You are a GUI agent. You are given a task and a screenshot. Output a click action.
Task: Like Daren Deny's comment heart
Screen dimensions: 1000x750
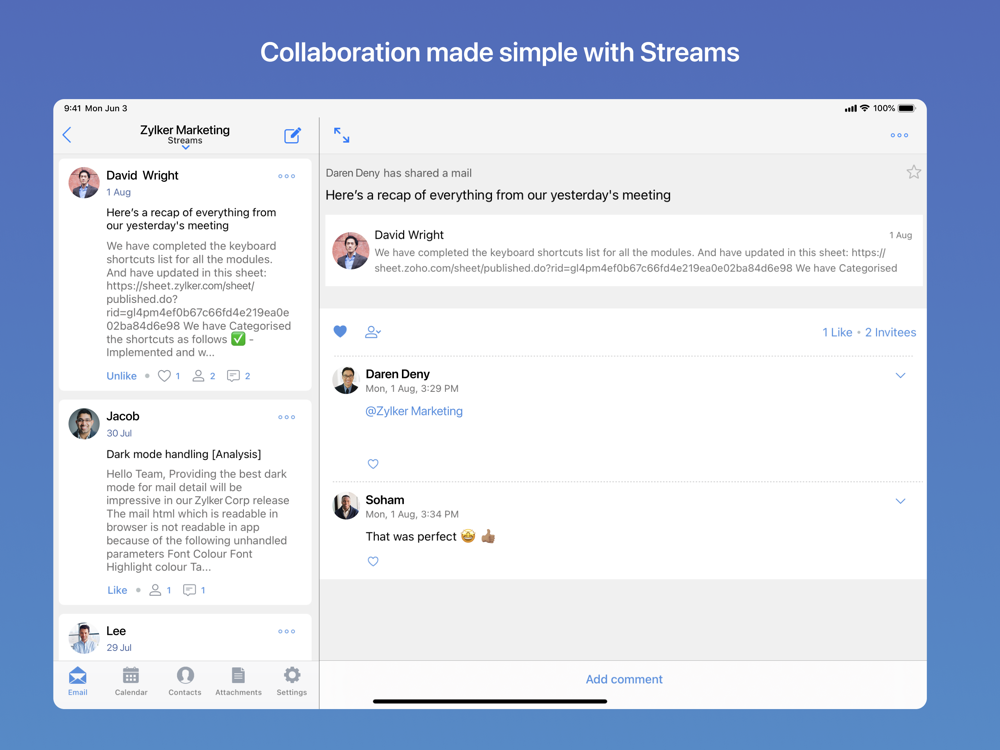[373, 464]
